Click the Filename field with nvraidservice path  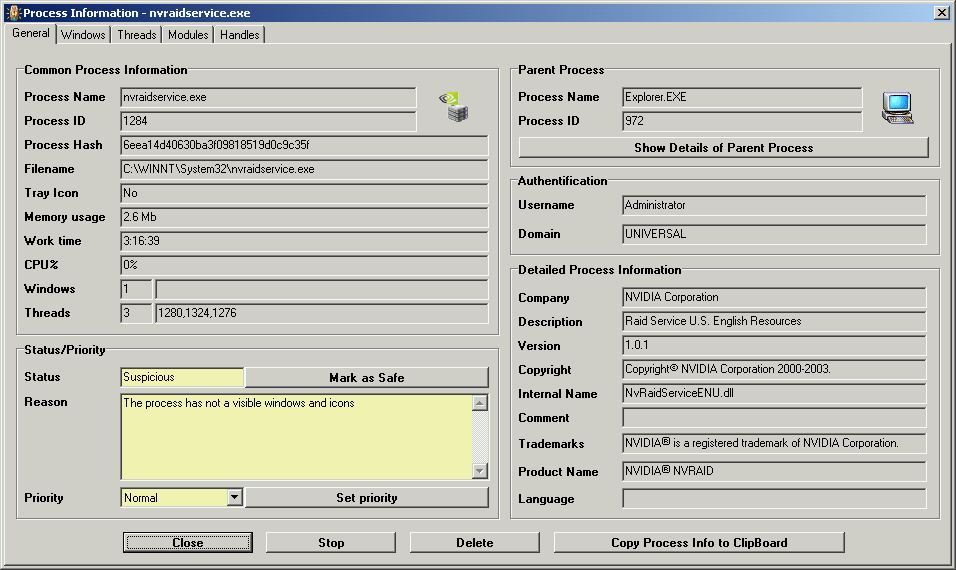coord(304,169)
